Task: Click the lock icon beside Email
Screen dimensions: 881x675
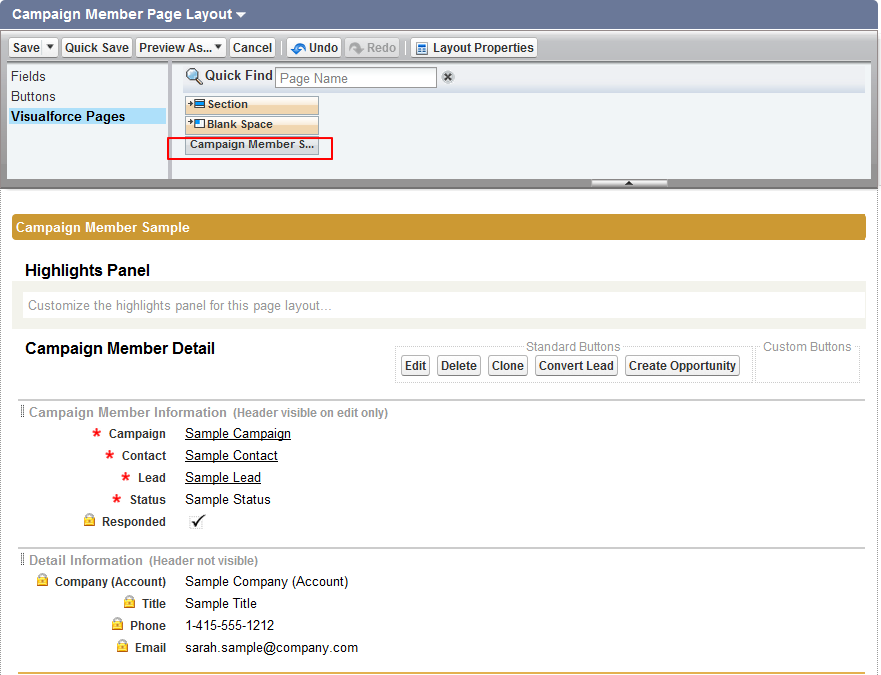Action: 122,646
